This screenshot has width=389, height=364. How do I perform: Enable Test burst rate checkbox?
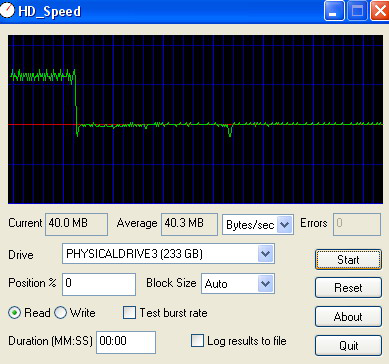(129, 313)
